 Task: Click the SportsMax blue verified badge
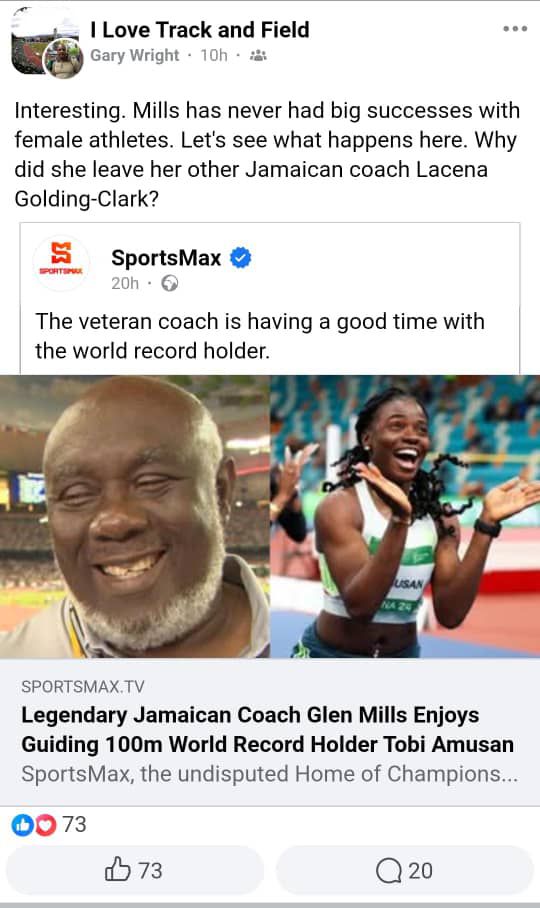pyautogui.click(x=241, y=258)
